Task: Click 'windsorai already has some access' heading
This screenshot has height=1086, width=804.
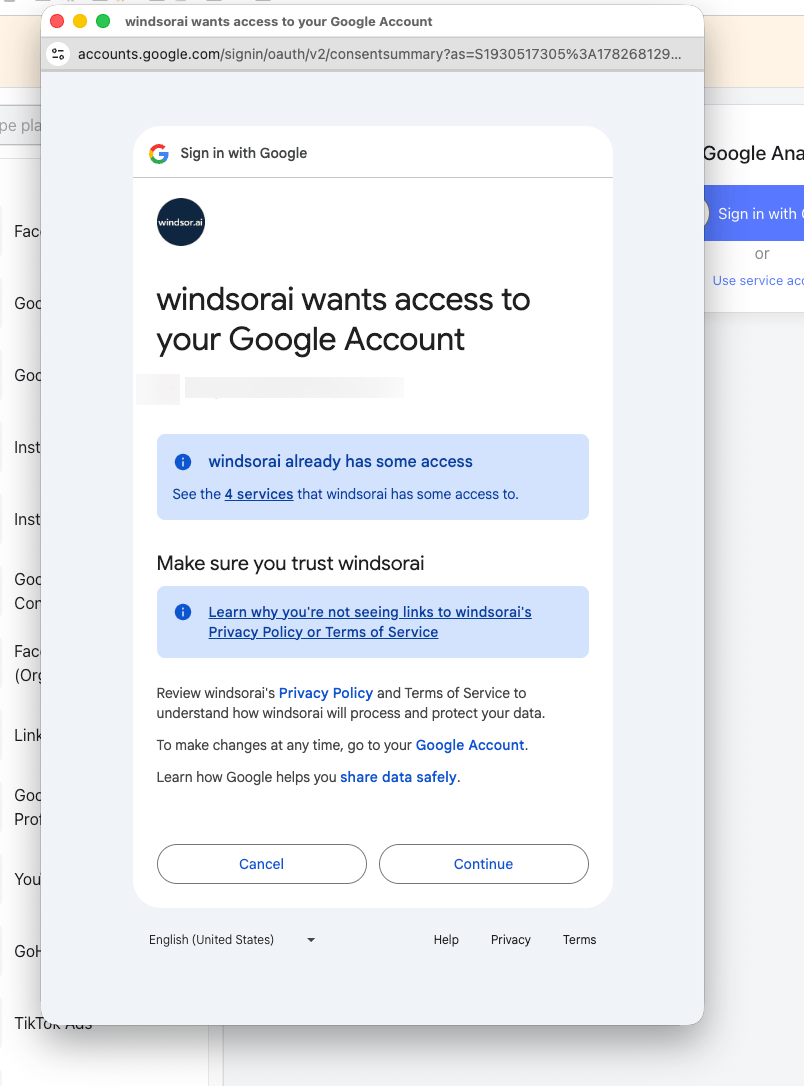Action: point(341,462)
